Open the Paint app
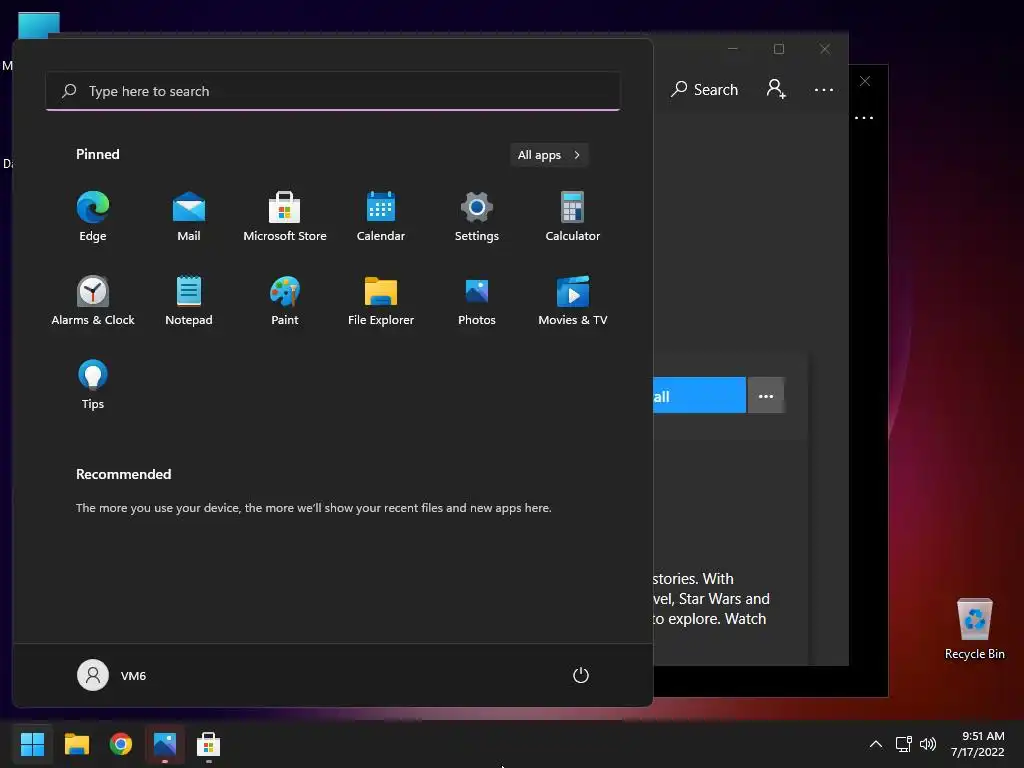The height and width of the screenshot is (768, 1024). point(285,301)
